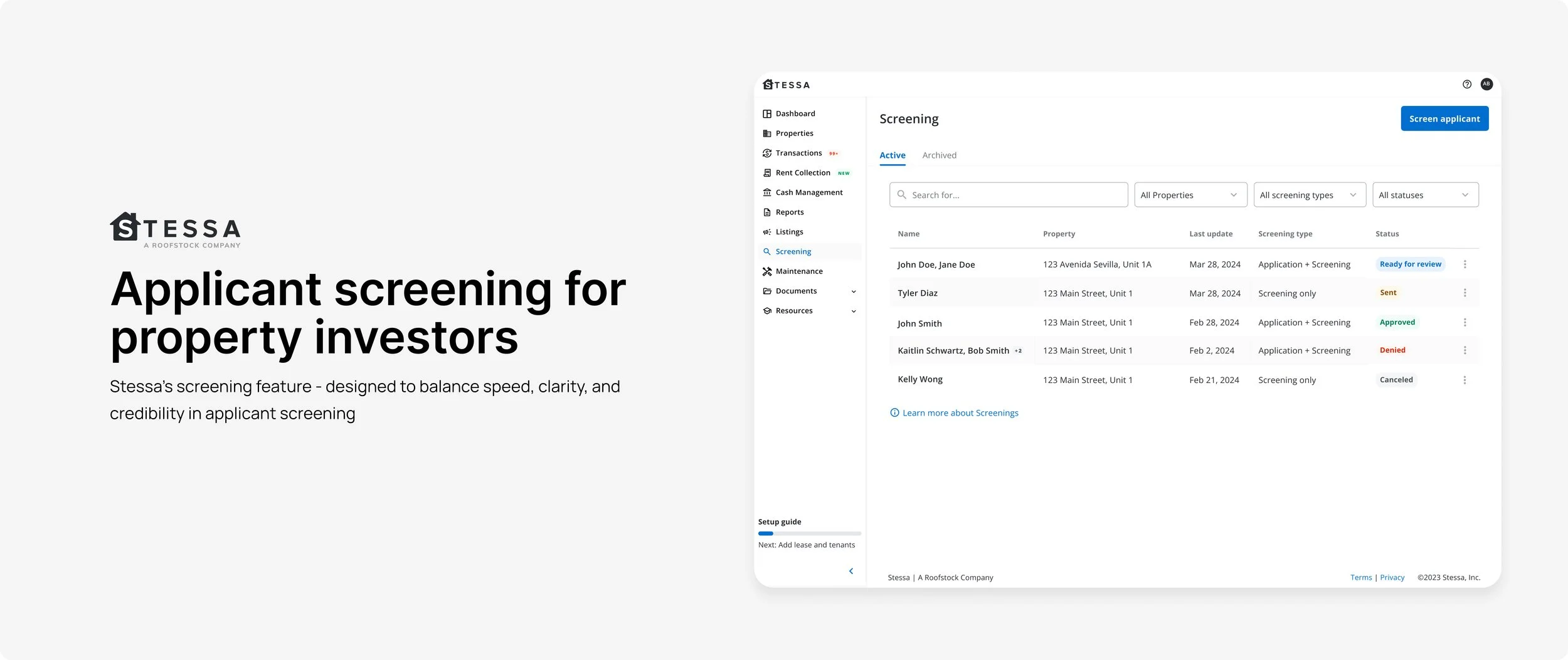Select the John Doe, Jane Doe name cell
Image resolution: width=1568 pixels, height=660 pixels.
[936, 265]
